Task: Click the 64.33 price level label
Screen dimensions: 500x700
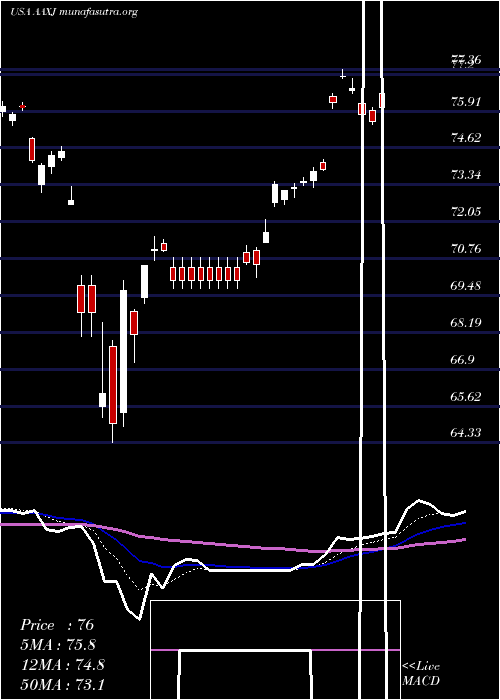Action: 466,432
